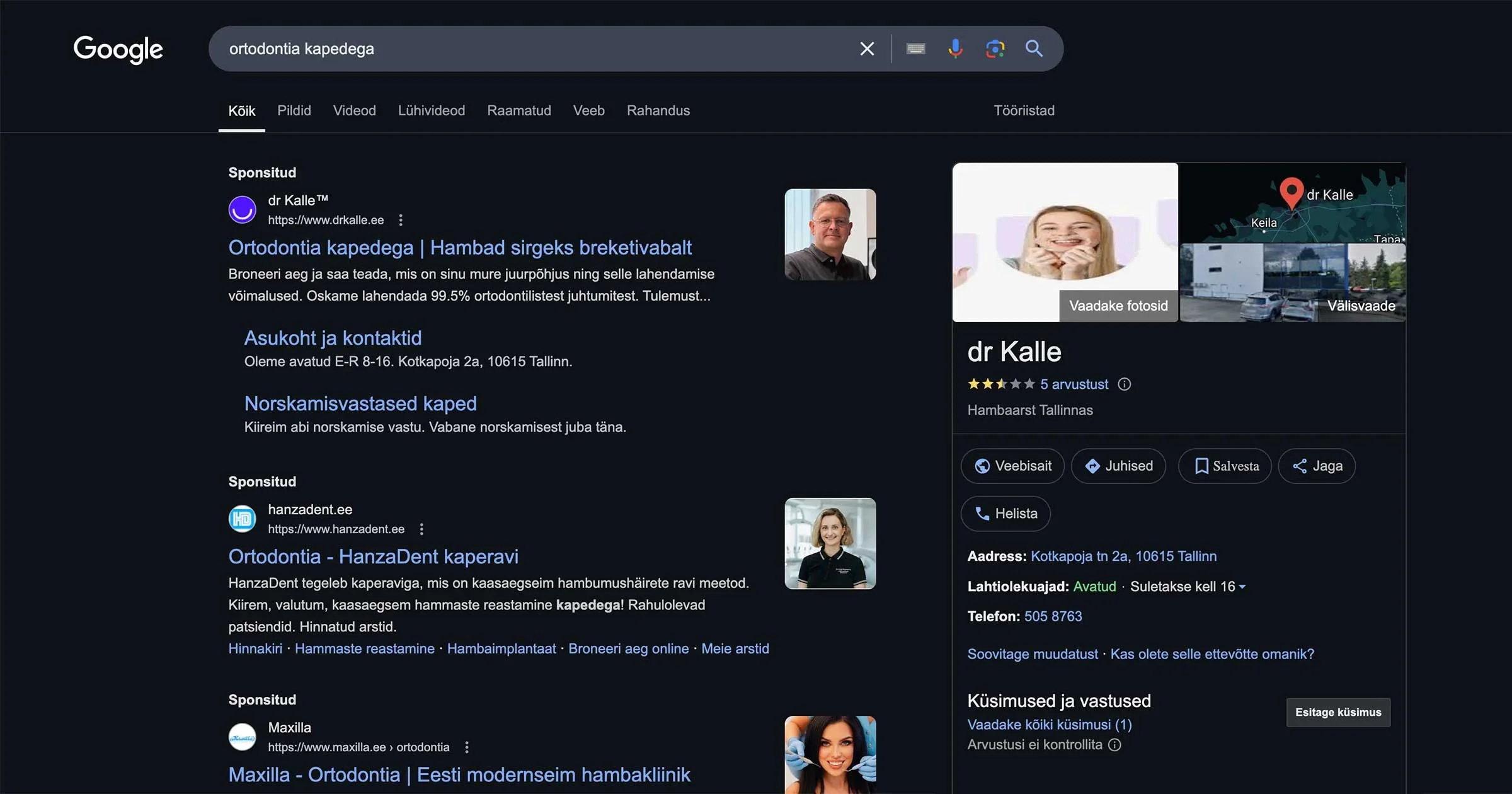Click into the search input field
This screenshot has width=1512, height=794.
pyautogui.click(x=535, y=49)
